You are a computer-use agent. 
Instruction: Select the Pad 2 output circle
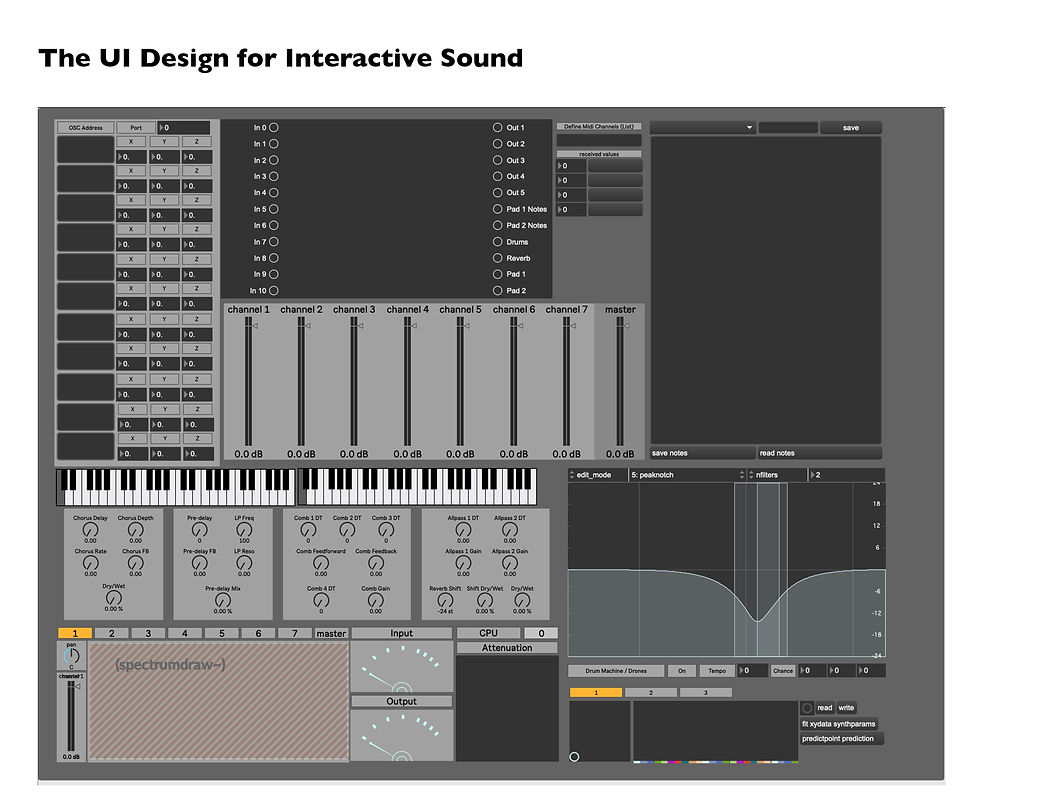click(497, 290)
